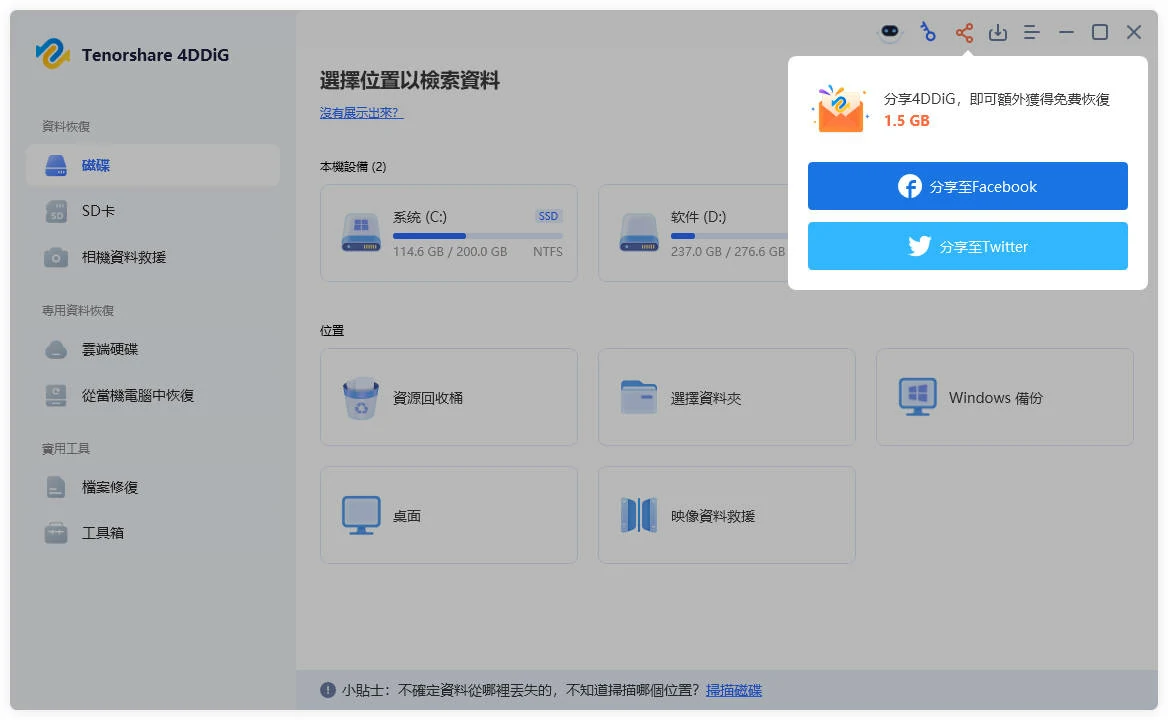Select the 軟件 (D:) drive card

[x=692, y=233]
